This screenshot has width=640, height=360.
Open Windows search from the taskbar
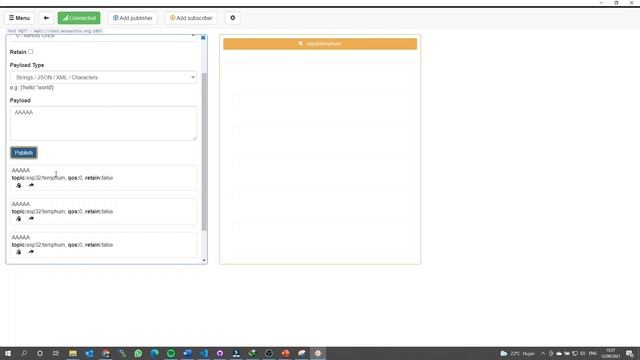24,353
